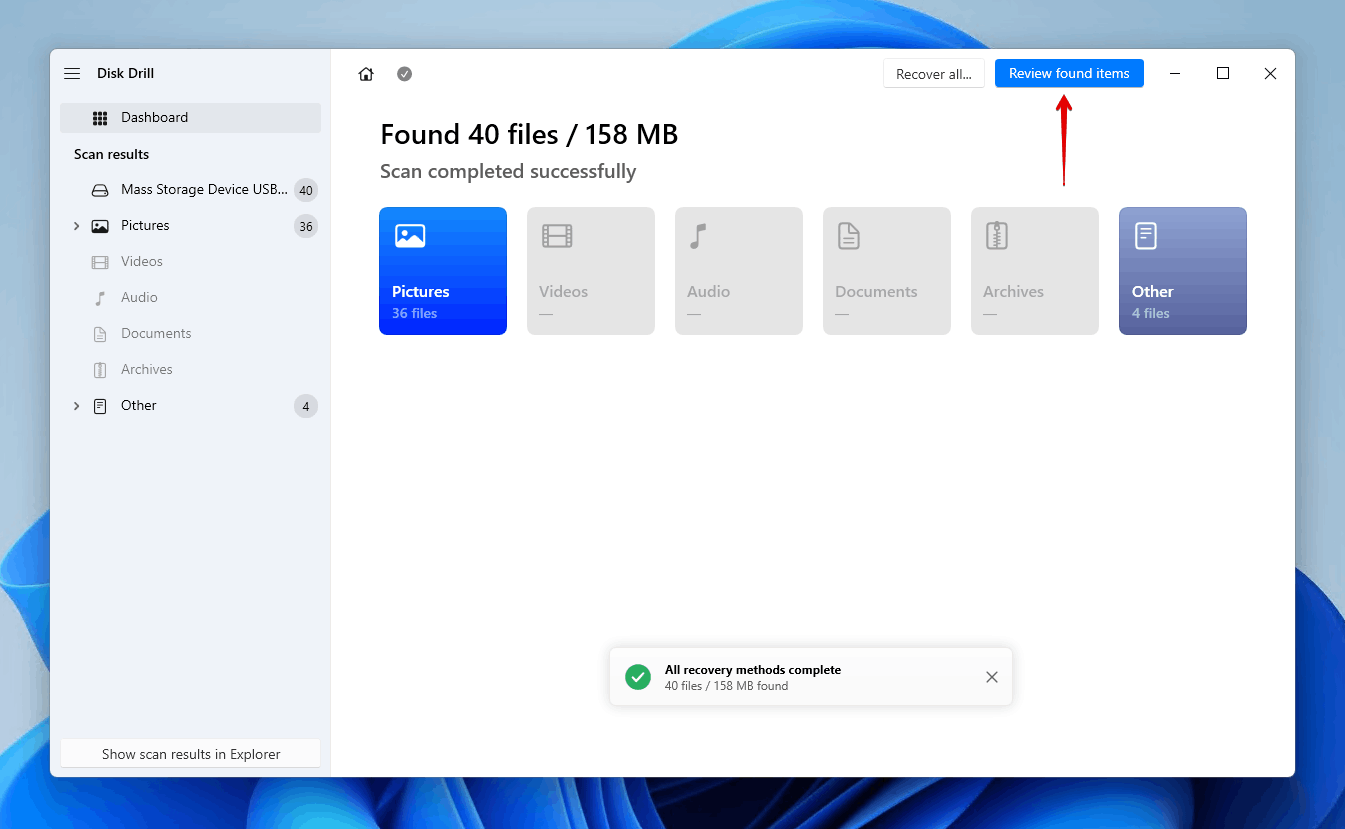Image resolution: width=1345 pixels, height=829 pixels.
Task: Dismiss the recovery complete notification
Action: click(x=991, y=677)
